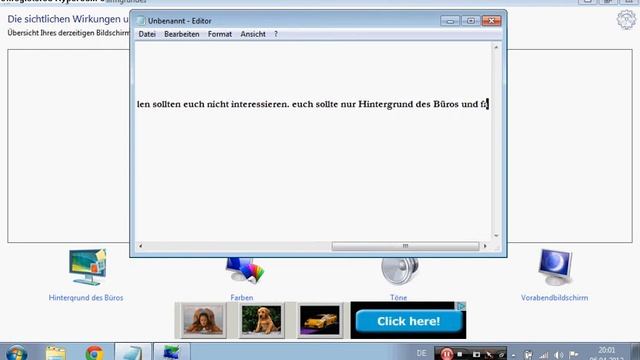Click the 'Click here!' ad button

coord(409,321)
